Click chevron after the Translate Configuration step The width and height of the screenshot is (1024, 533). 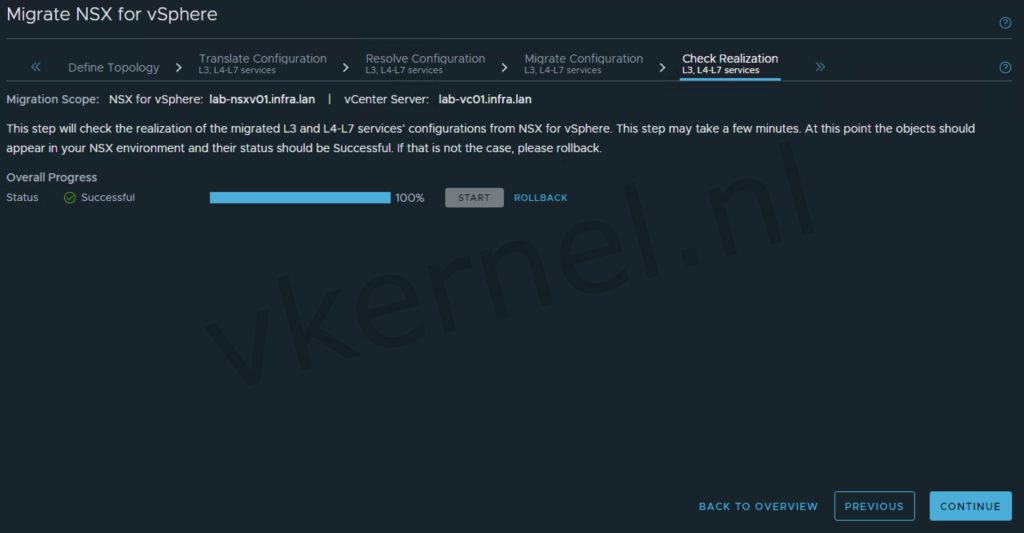346,68
